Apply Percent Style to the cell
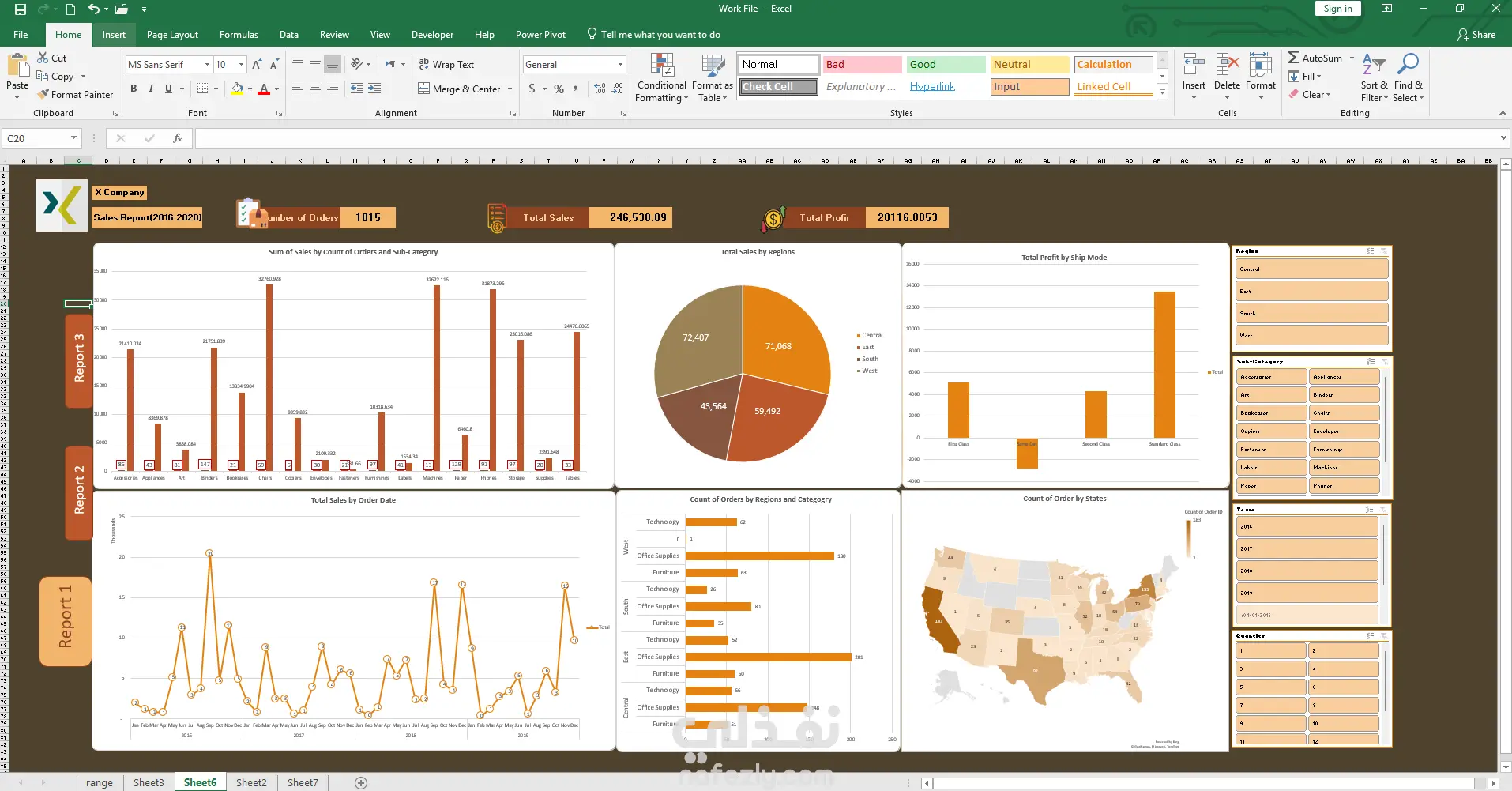Image resolution: width=1512 pixels, height=791 pixels. (x=559, y=89)
